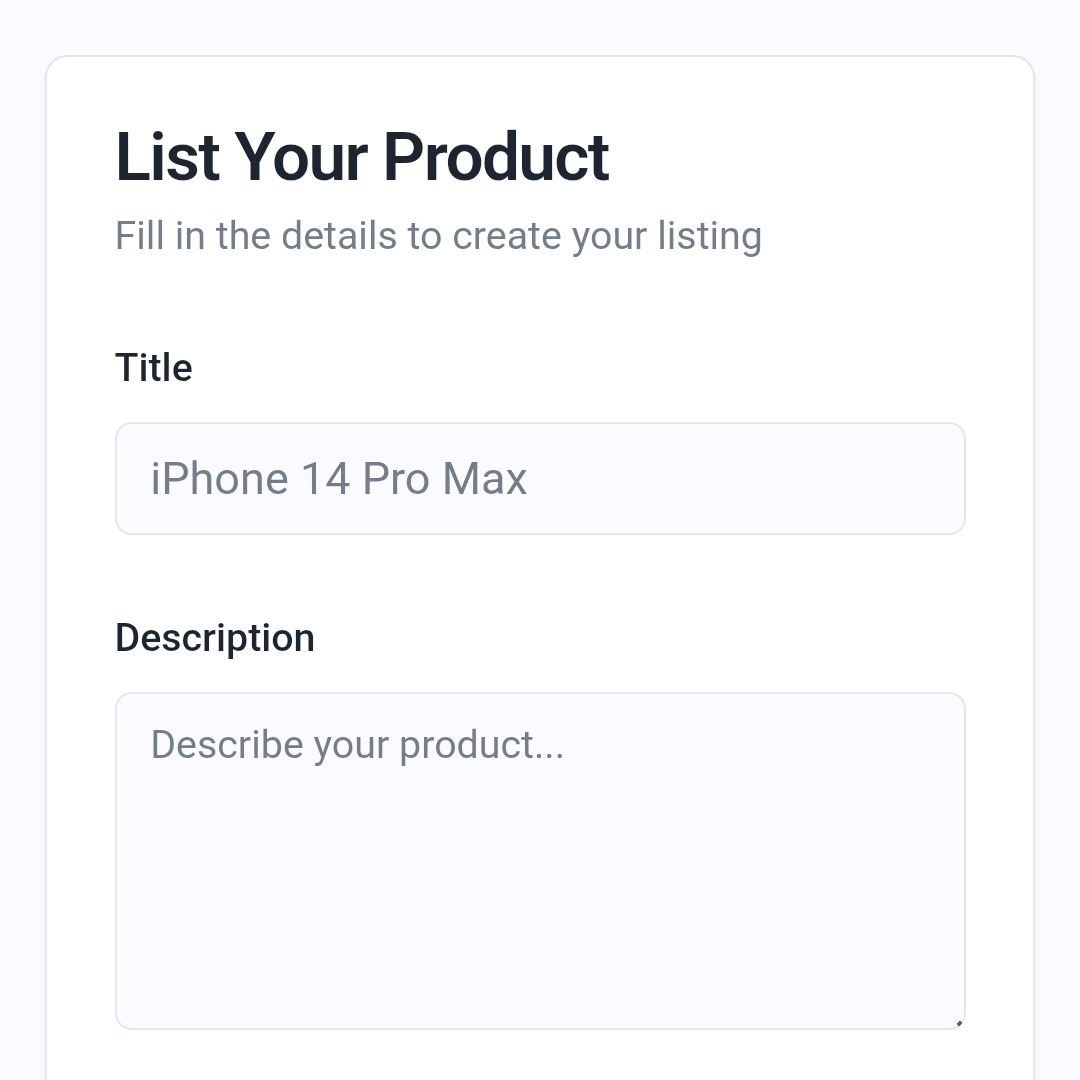Click the "Fill in the details" subtitle

tap(438, 237)
